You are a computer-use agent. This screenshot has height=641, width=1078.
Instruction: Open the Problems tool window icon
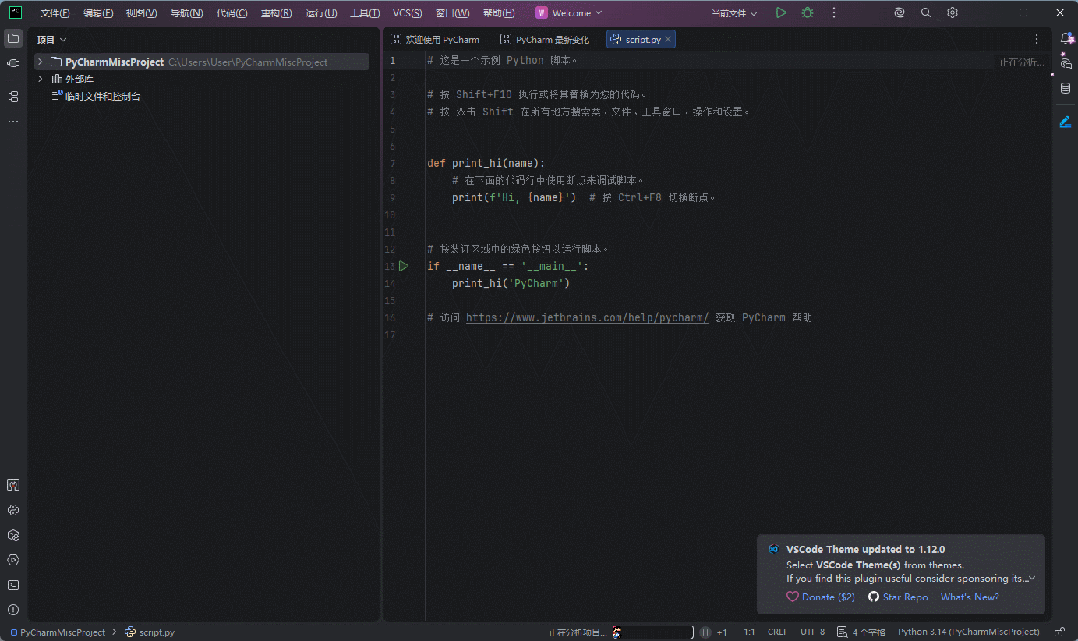pos(13,609)
